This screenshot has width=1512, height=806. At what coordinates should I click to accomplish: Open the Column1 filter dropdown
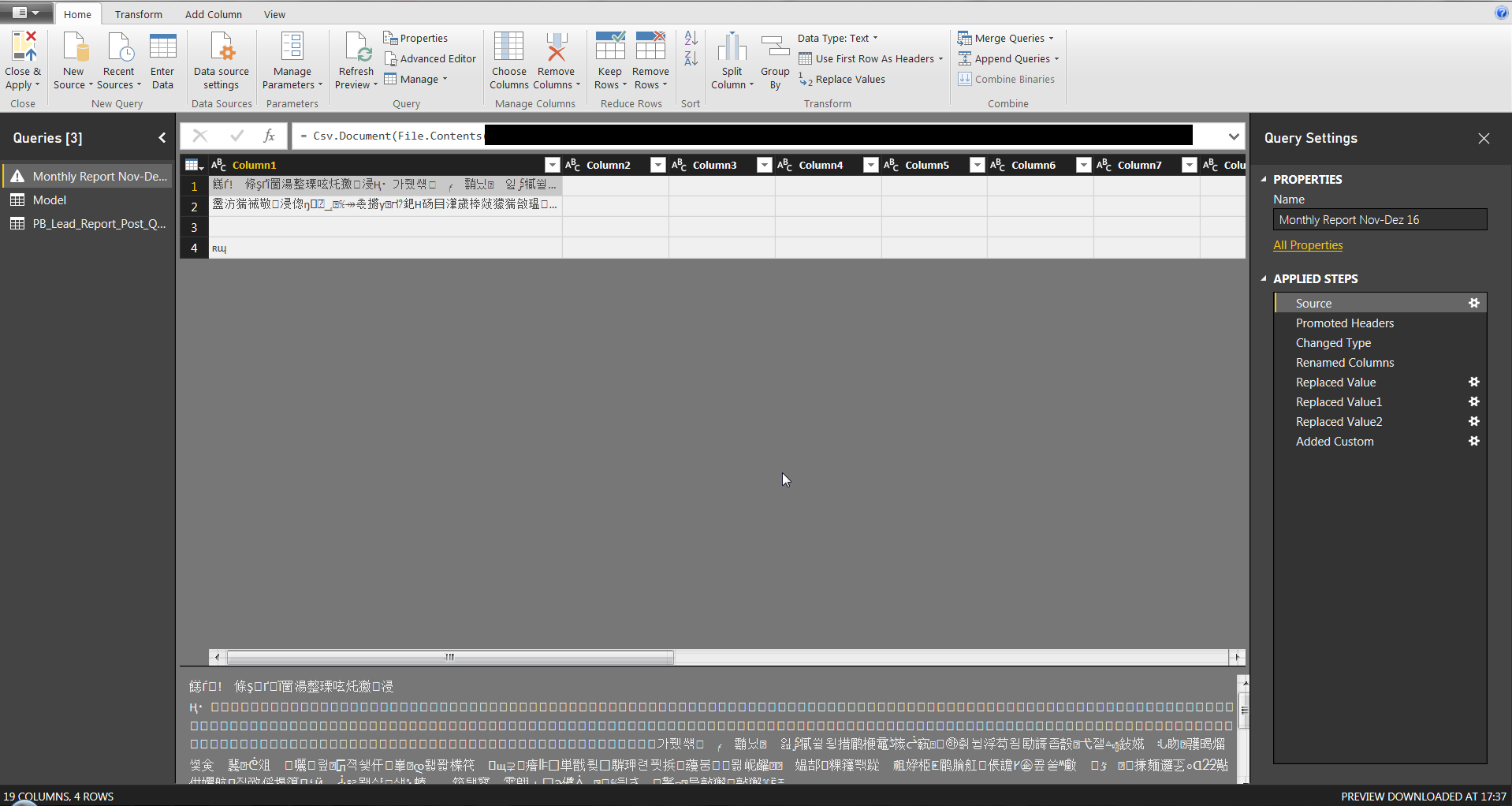[552, 165]
